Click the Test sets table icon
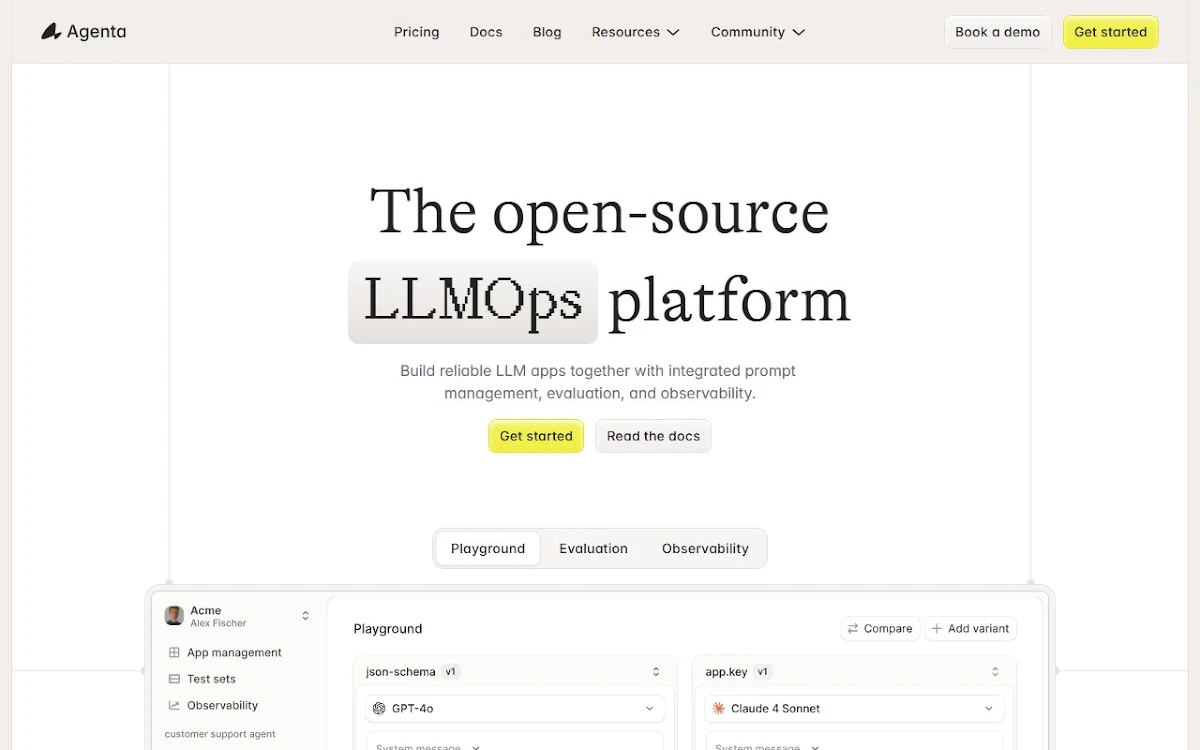1200x750 pixels. pyautogui.click(x=174, y=679)
